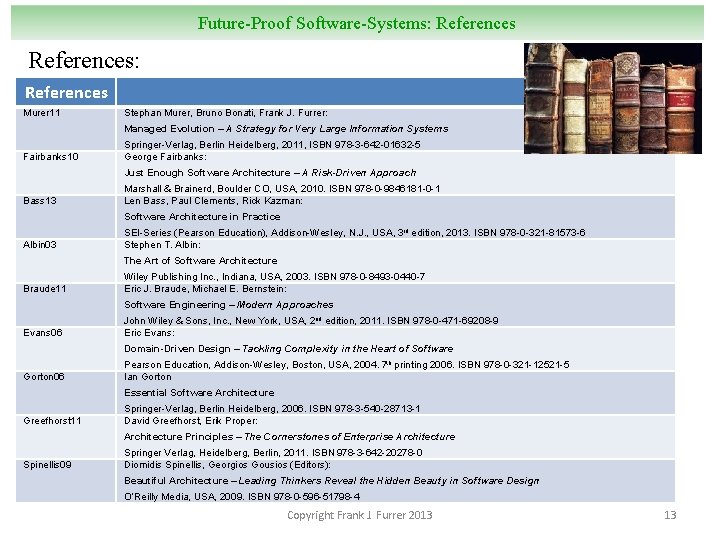Click 'Eric J. Braude, Michael E. Bernstein:' line

tap(205, 289)
